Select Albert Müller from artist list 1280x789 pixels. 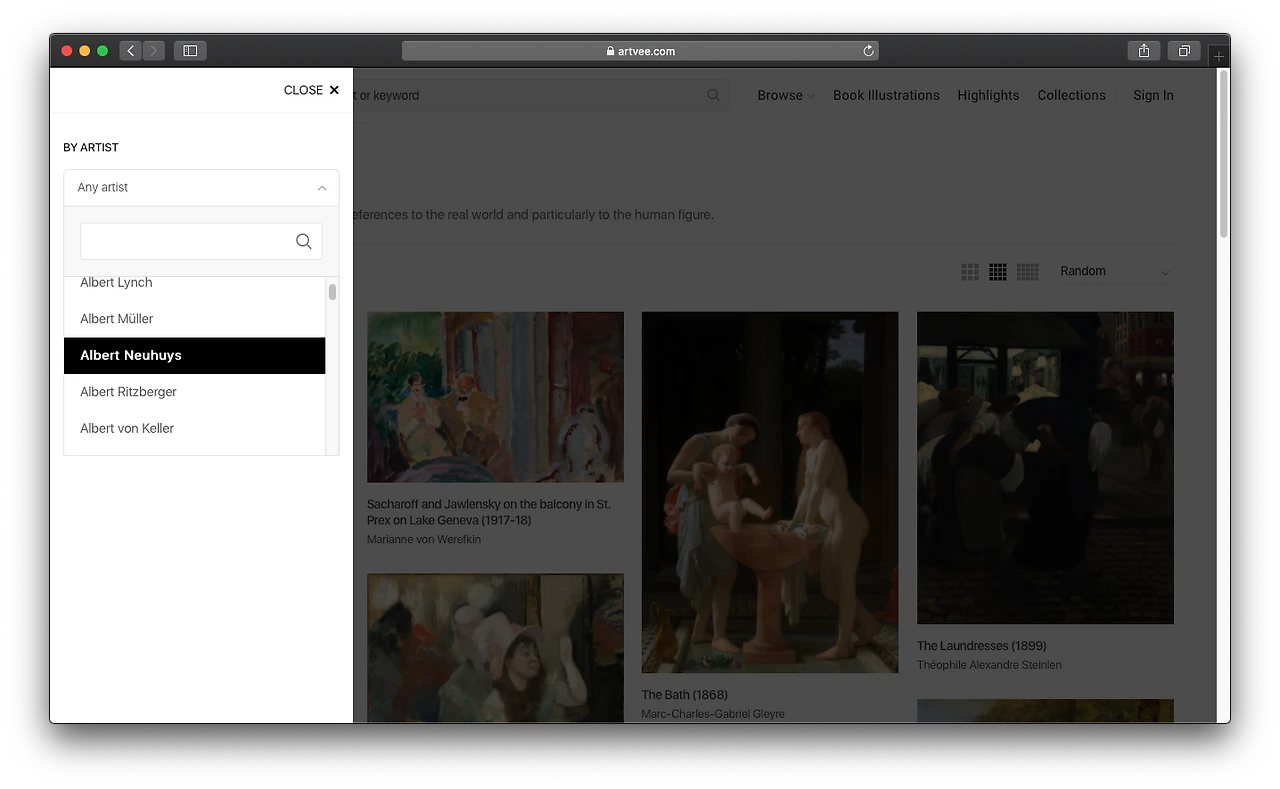click(194, 319)
